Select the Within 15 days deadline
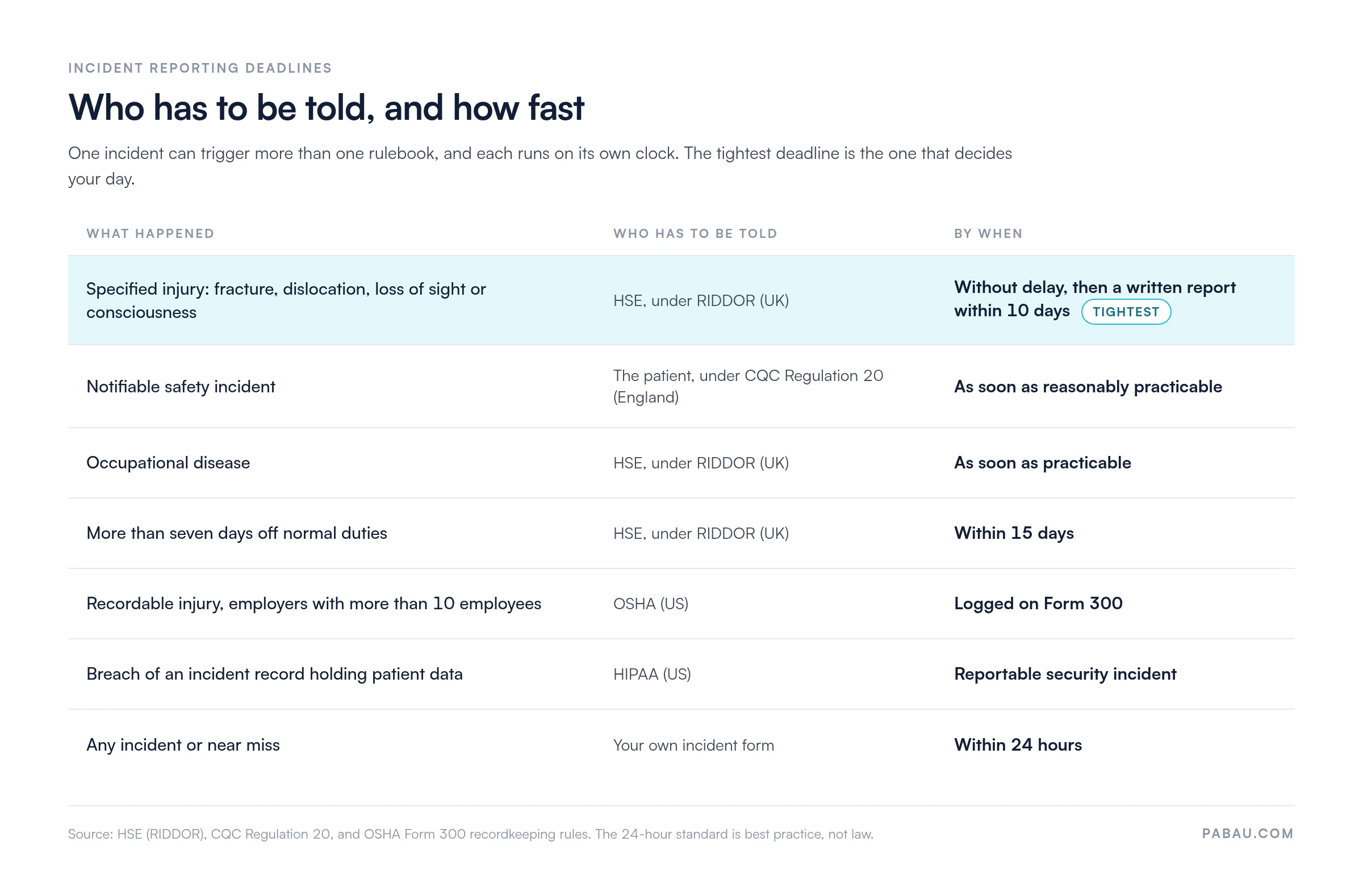Image resolution: width=1363 pixels, height=896 pixels. tap(1014, 533)
